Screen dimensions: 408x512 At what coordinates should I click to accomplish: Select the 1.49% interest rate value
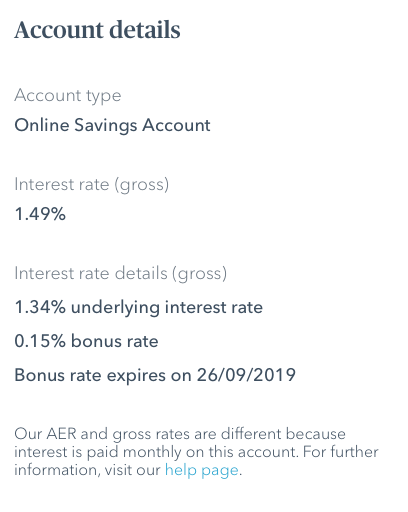[40, 214]
